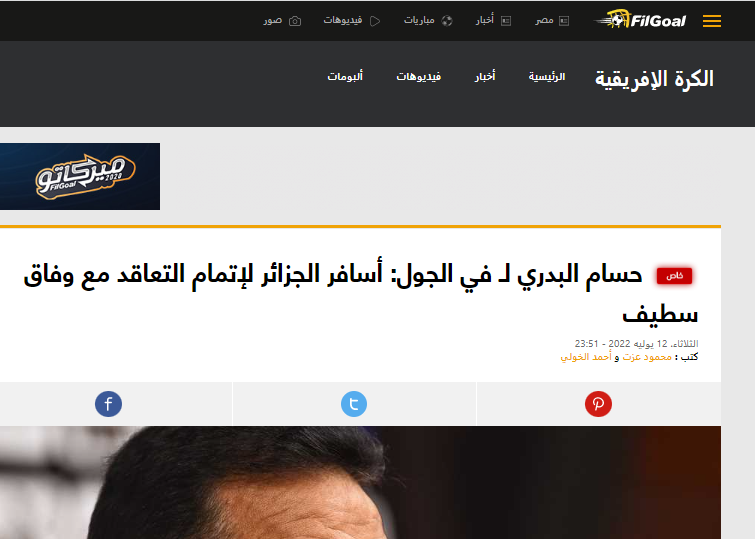Share article on Pinterest
Viewport: 755px width, 539px height.
(598, 404)
